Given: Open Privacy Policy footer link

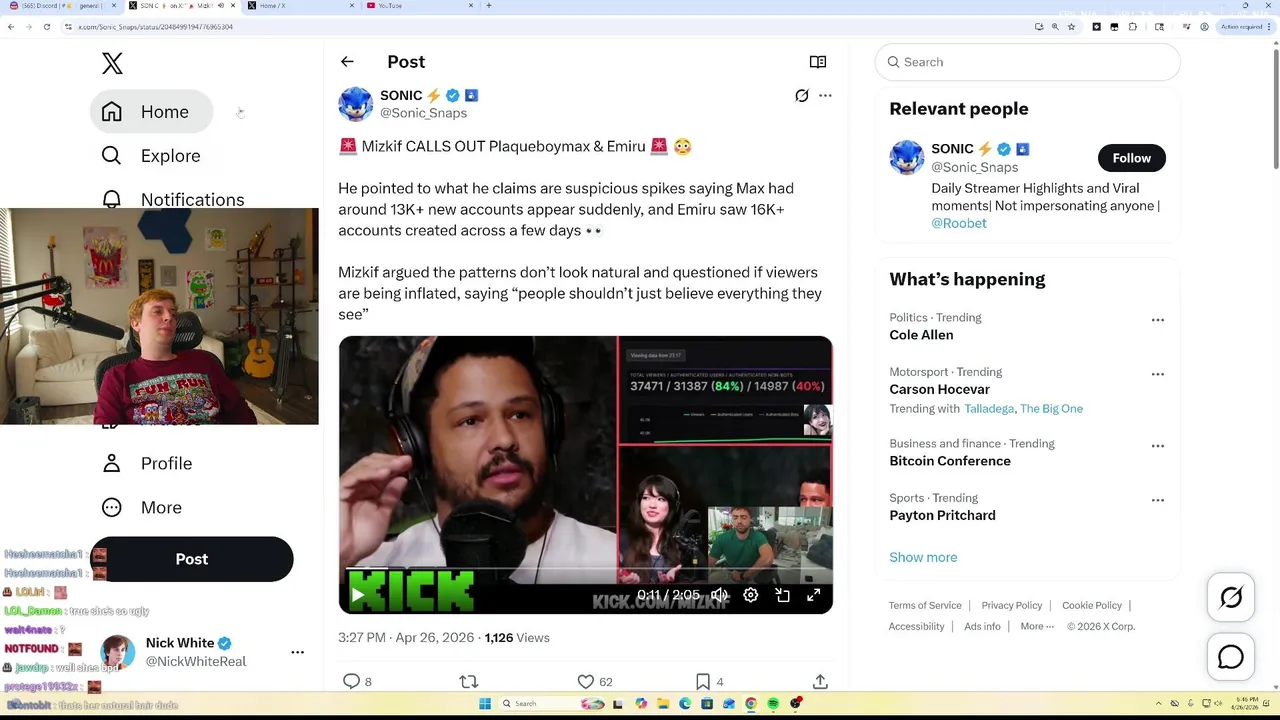Looking at the screenshot, I should click(x=1012, y=606).
